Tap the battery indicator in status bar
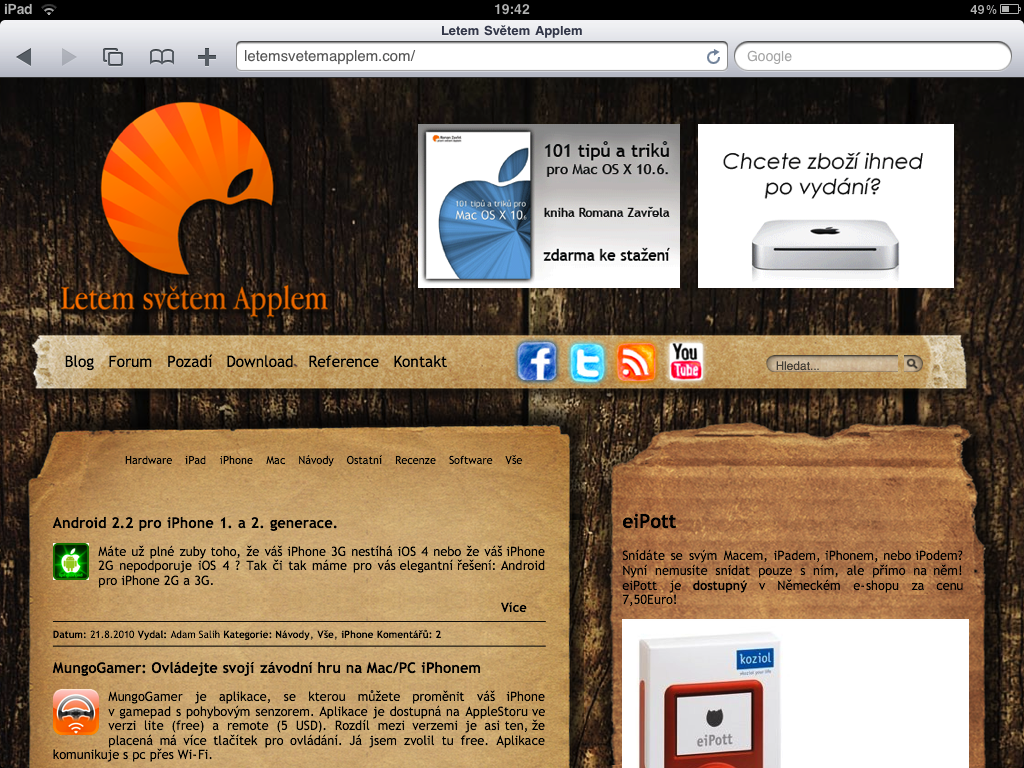1024x768 pixels. coord(1010,9)
